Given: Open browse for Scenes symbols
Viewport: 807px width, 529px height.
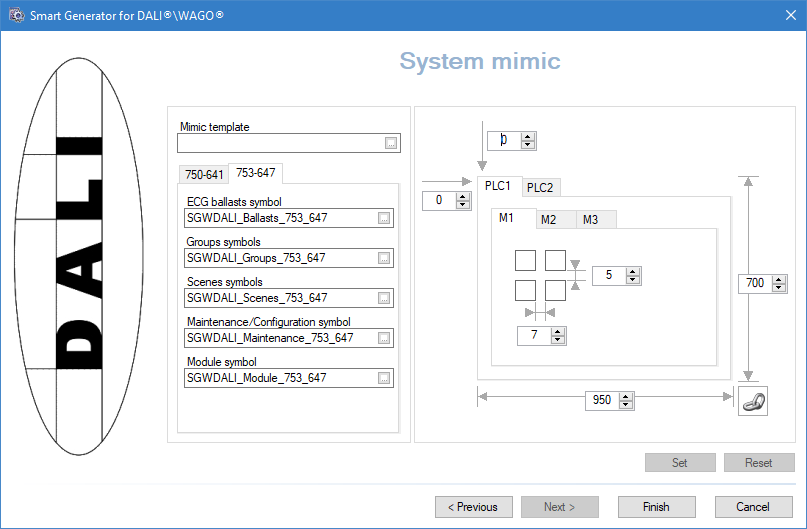Looking at the screenshot, I should point(384,298).
